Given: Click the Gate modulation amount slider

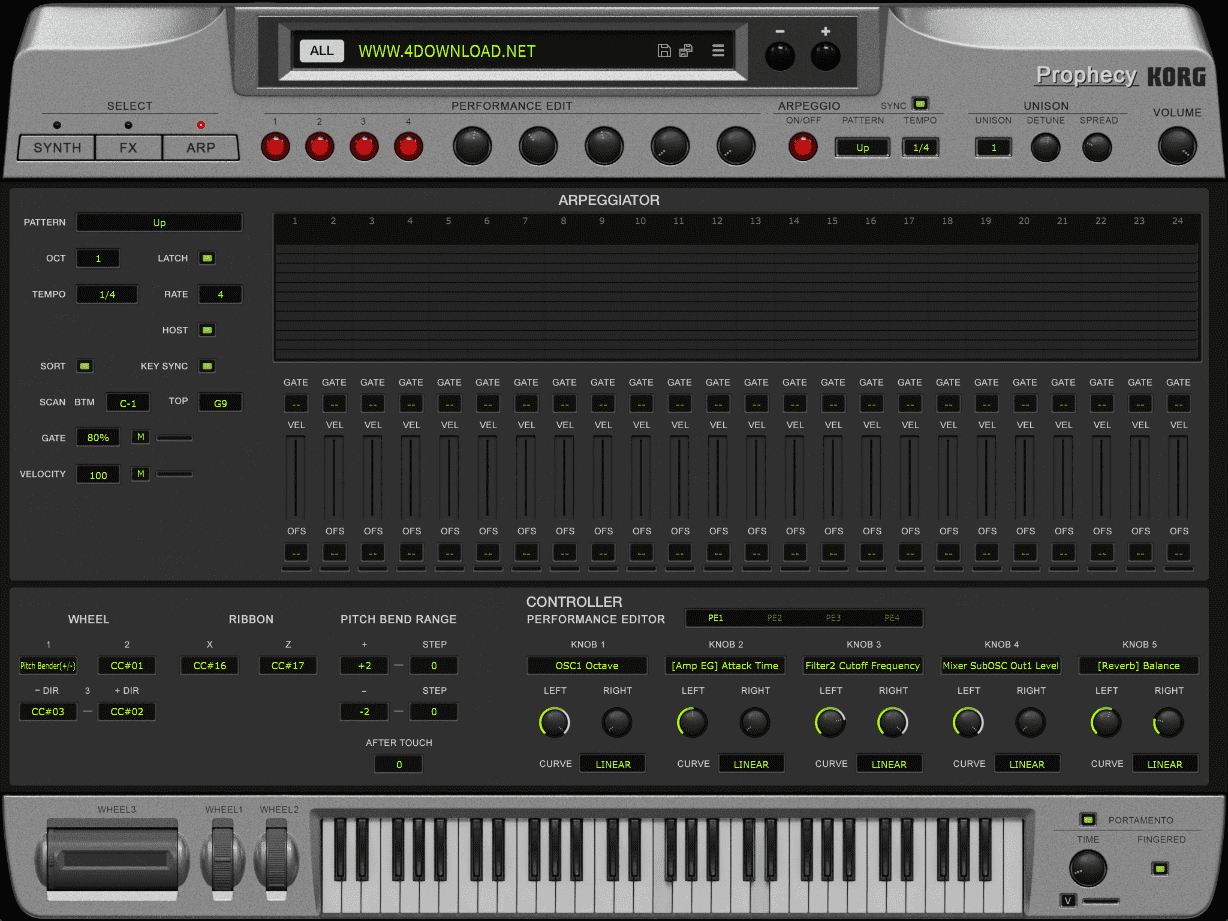Looking at the screenshot, I should pyautogui.click(x=175, y=438).
